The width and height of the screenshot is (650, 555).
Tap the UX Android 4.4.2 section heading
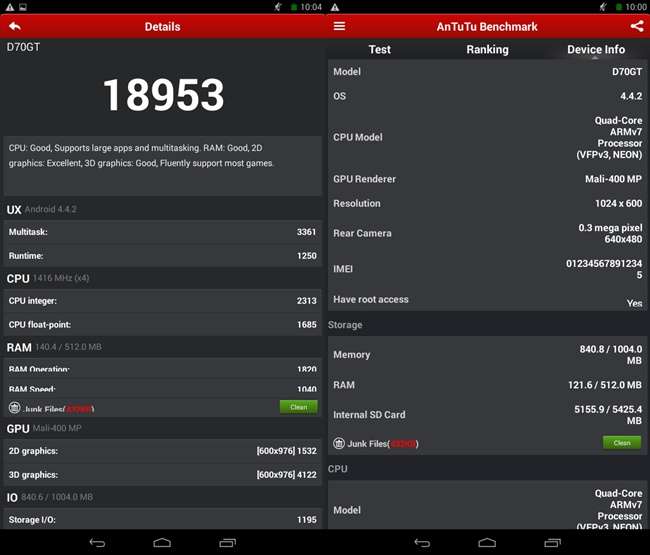point(41,209)
